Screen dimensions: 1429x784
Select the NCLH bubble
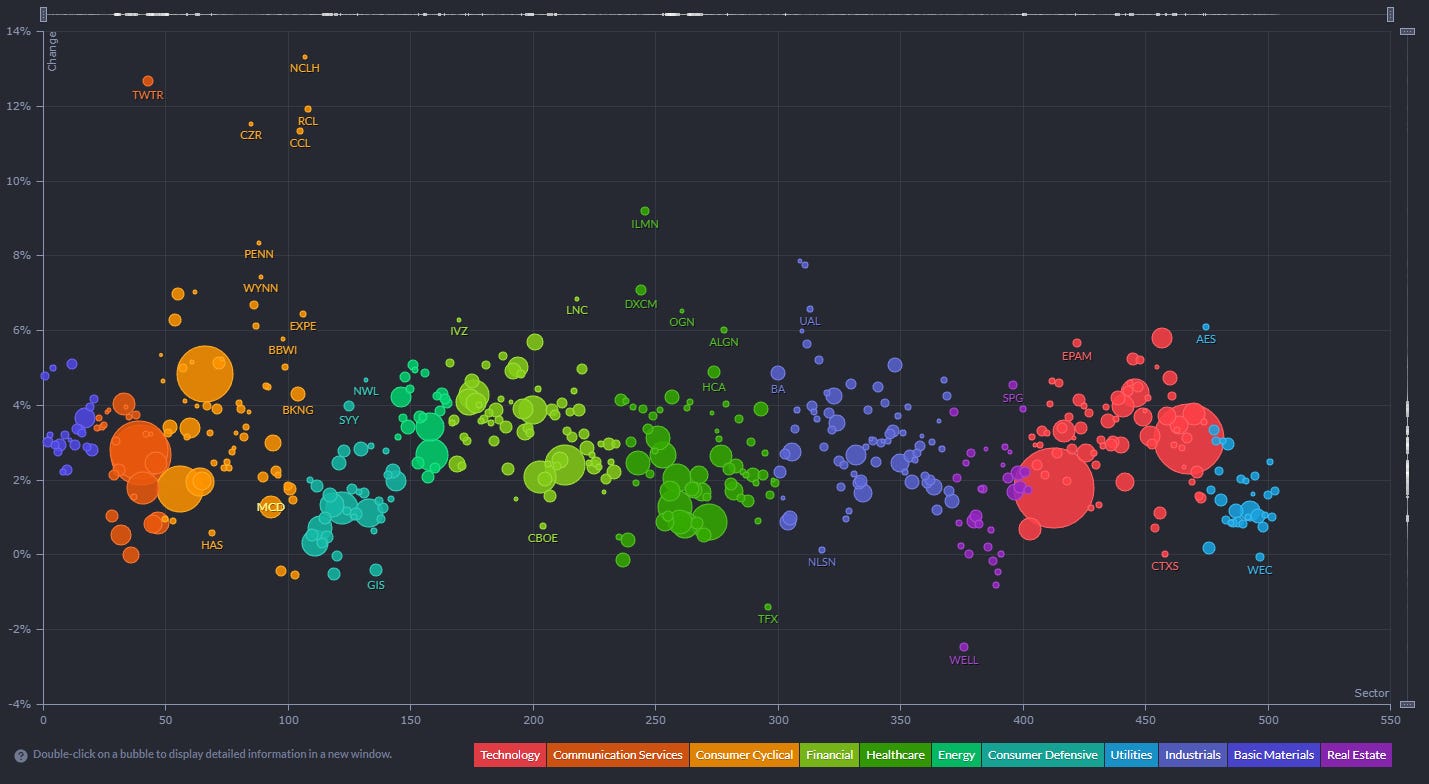305,57
